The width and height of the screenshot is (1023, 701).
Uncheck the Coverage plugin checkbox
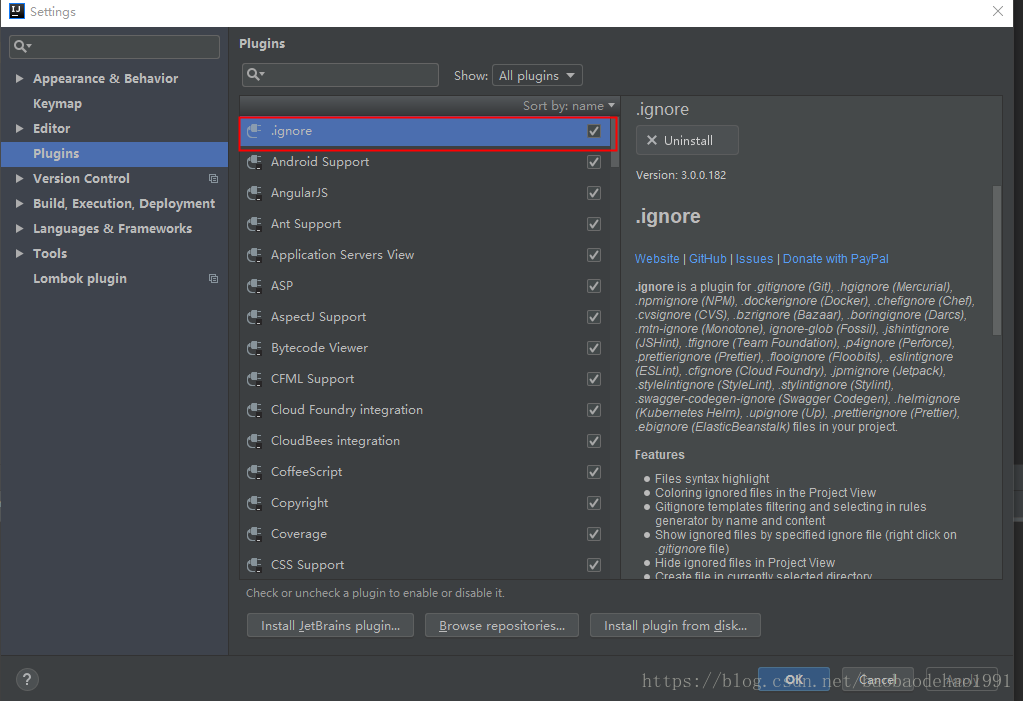594,534
